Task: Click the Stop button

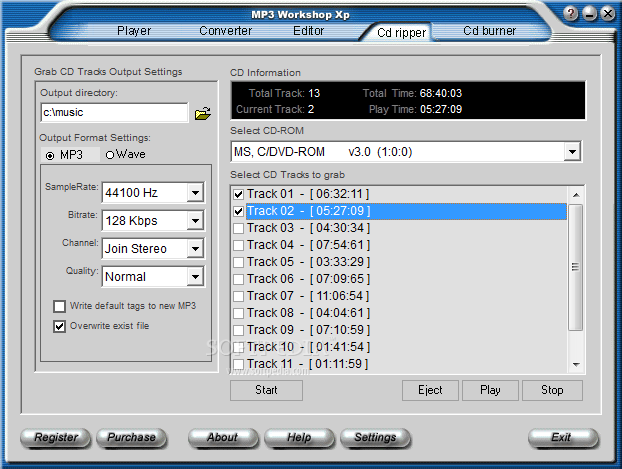Action: tap(552, 390)
